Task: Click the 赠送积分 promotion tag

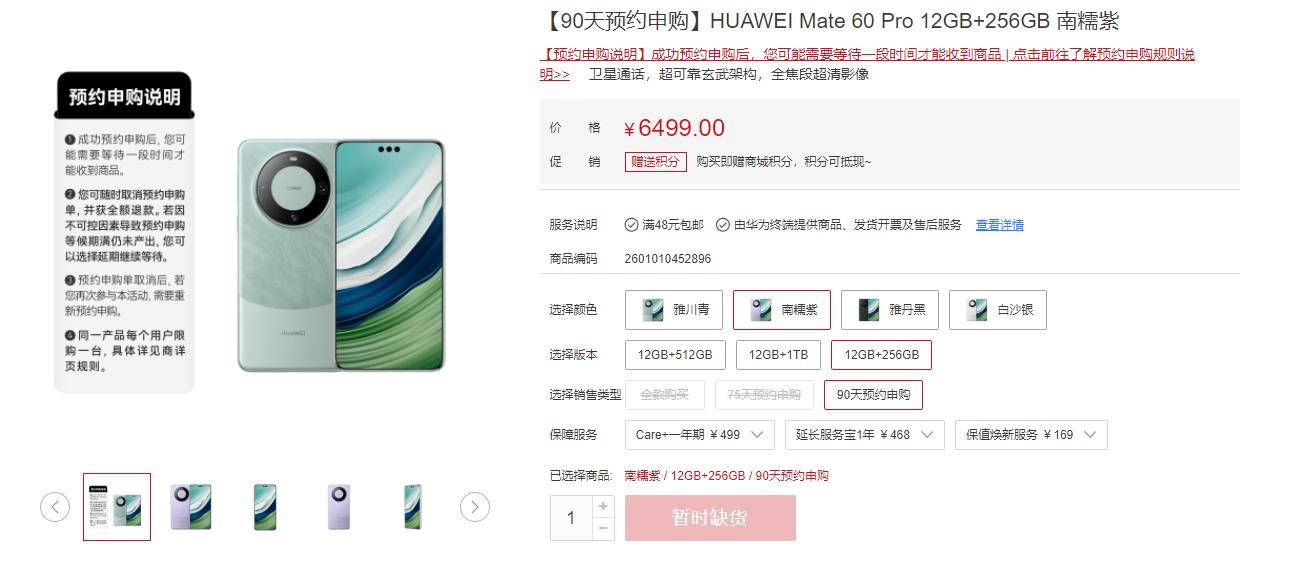Action: (x=656, y=162)
